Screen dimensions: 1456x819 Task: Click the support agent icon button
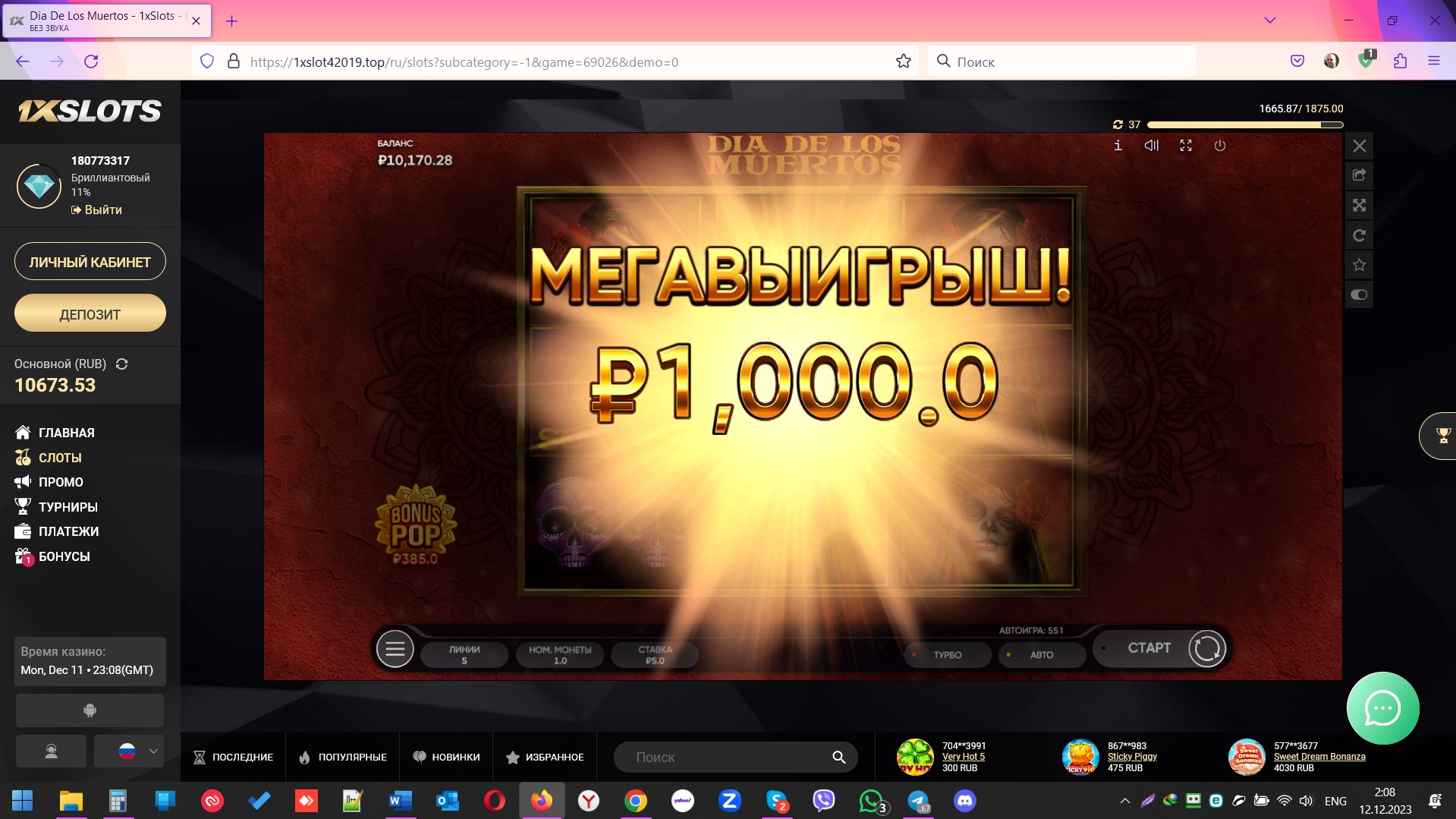pos(51,751)
